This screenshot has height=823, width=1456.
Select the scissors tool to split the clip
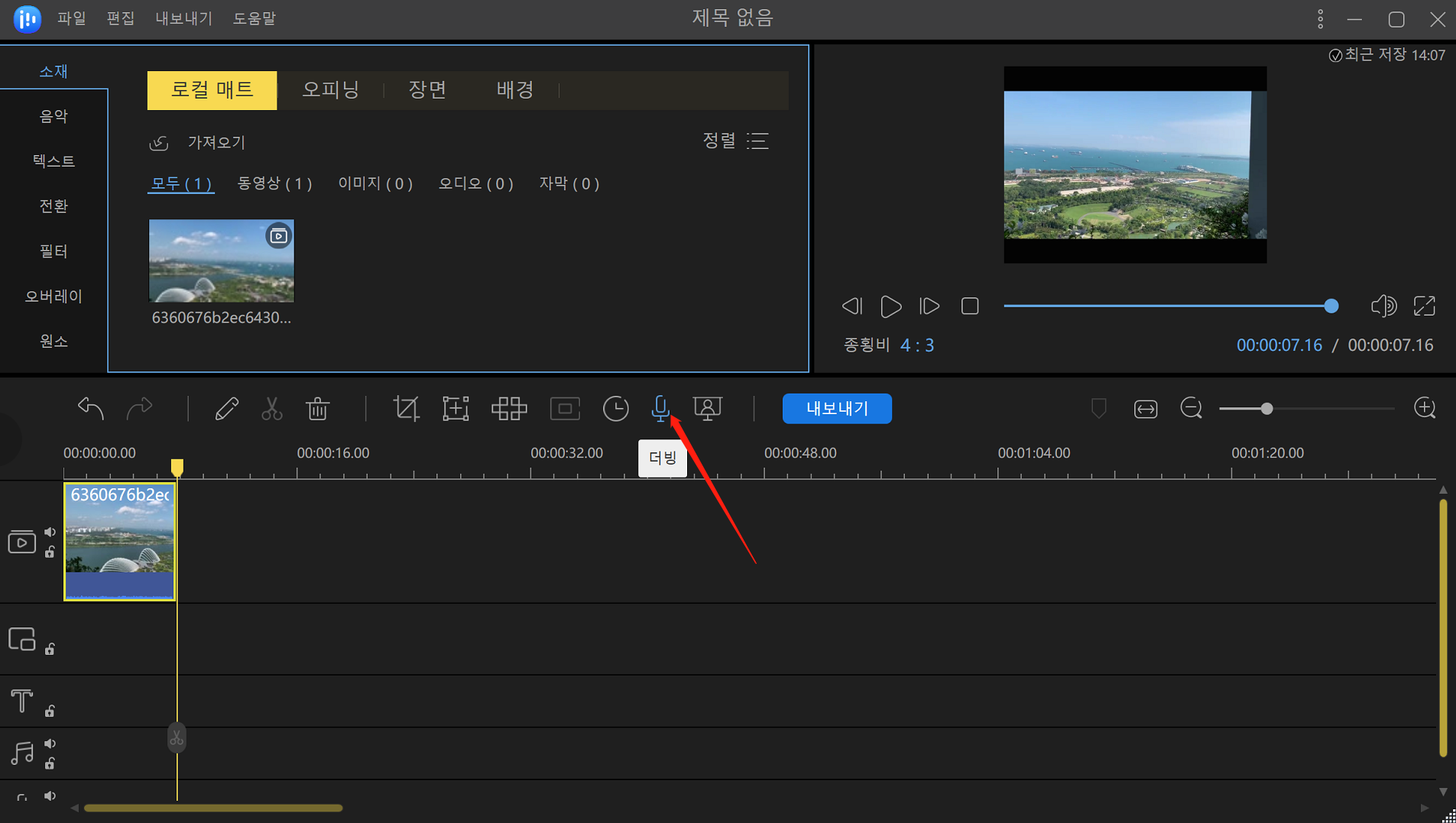click(271, 409)
